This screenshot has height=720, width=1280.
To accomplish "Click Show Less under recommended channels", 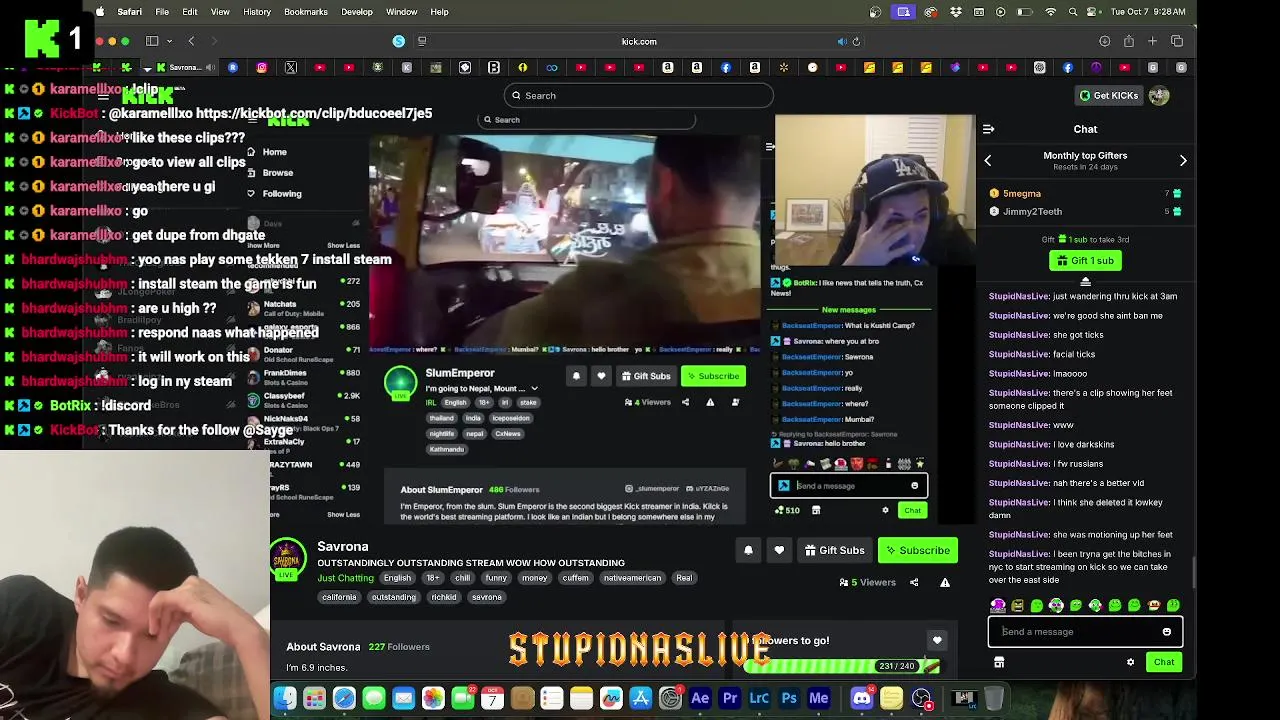I will point(343,515).
